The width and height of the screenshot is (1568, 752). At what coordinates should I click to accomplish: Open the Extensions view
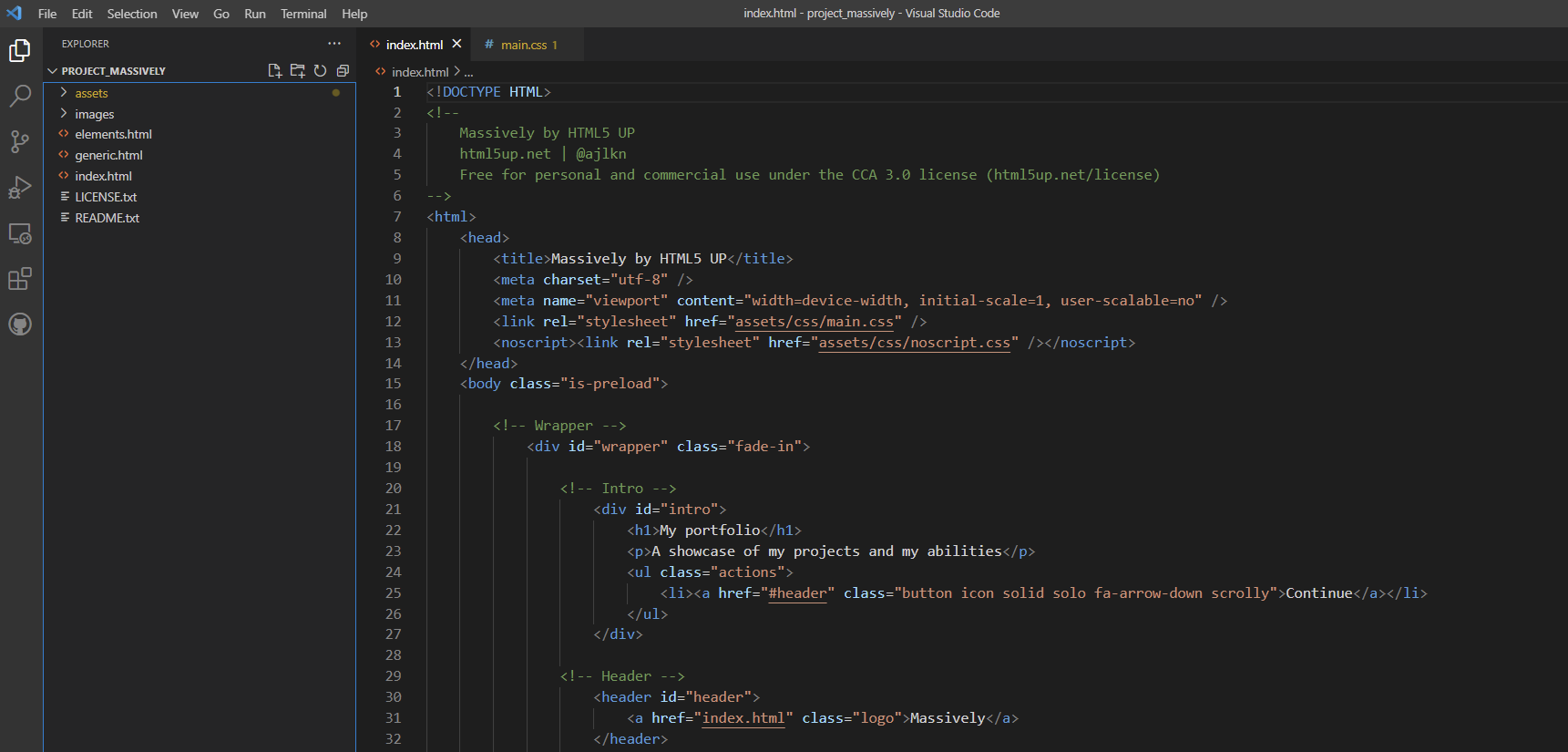[x=20, y=279]
